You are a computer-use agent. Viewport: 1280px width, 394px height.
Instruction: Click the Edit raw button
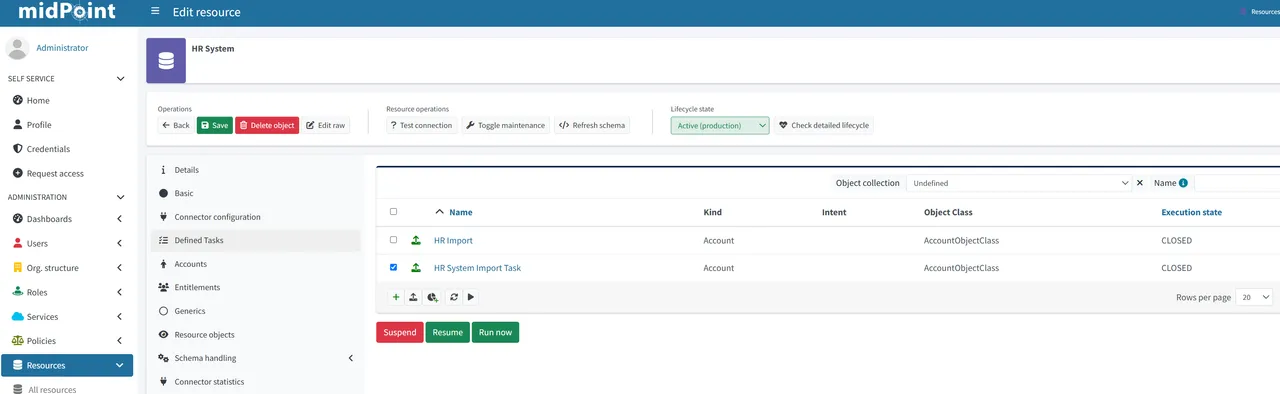[326, 125]
